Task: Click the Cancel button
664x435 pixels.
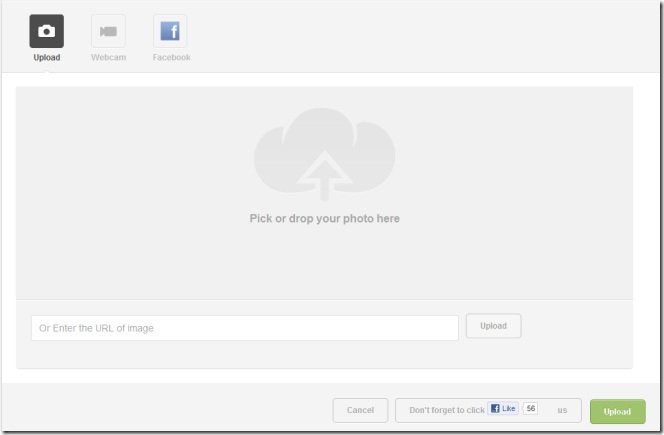Action: [360, 410]
